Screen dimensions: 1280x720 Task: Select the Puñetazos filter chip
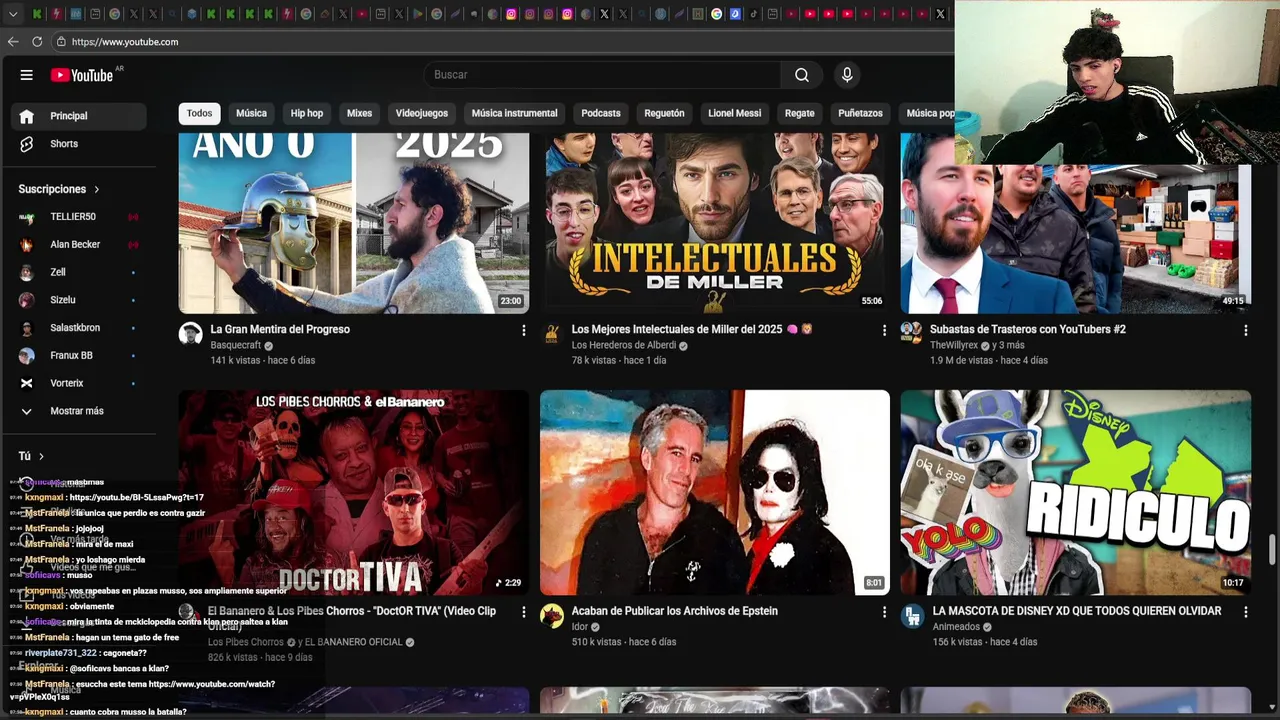click(x=860, y=113)
